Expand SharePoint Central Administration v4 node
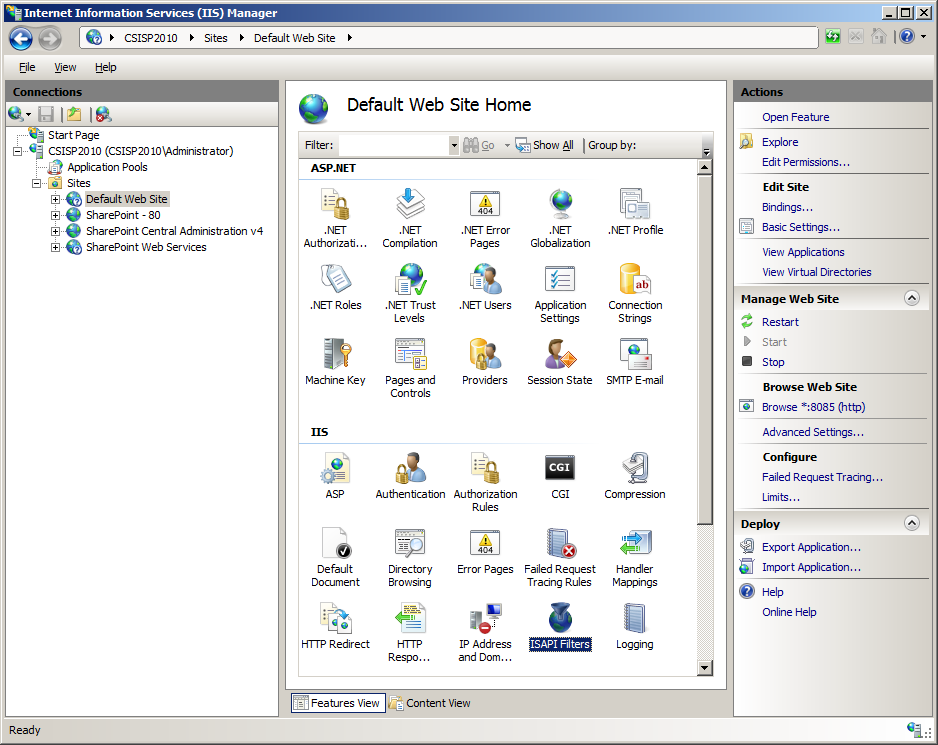938x745 pixels. coord(56,231)
